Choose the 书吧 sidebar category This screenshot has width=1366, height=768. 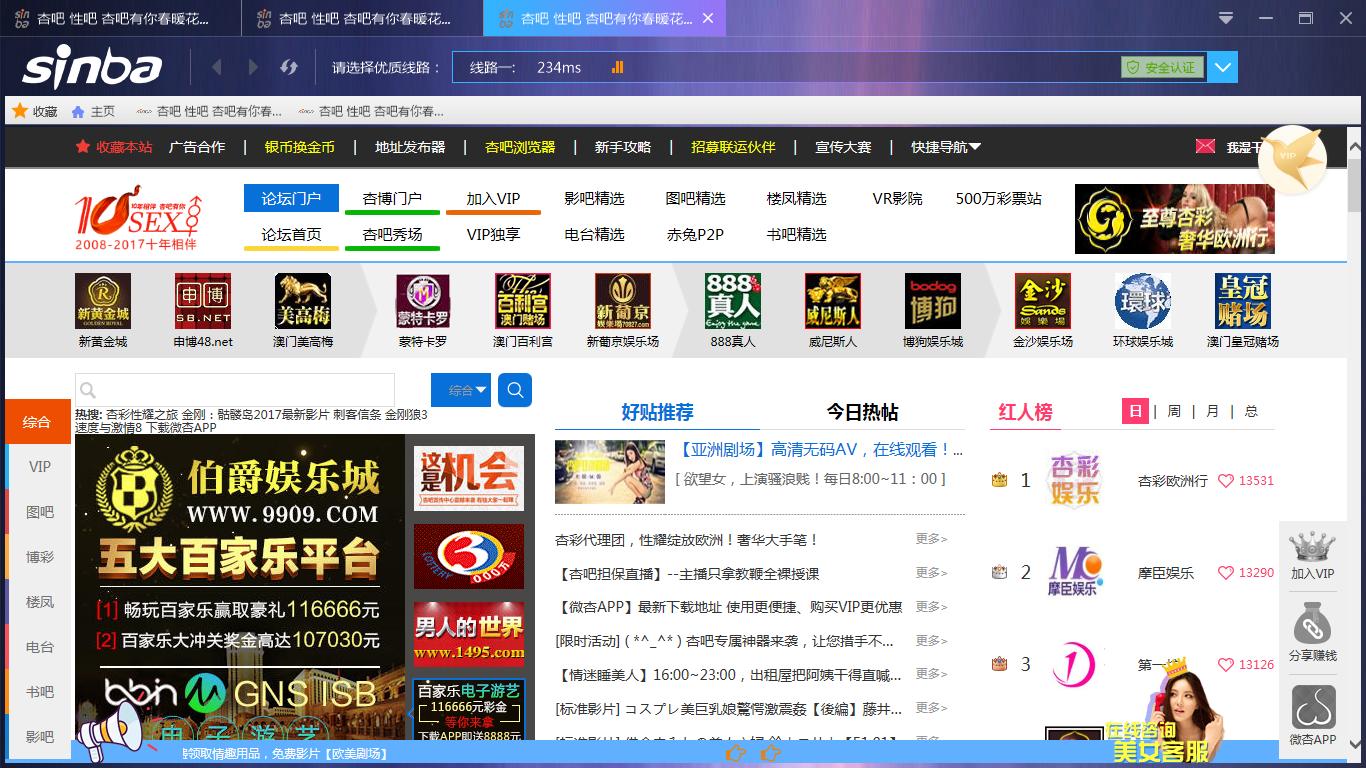point(40,692)
